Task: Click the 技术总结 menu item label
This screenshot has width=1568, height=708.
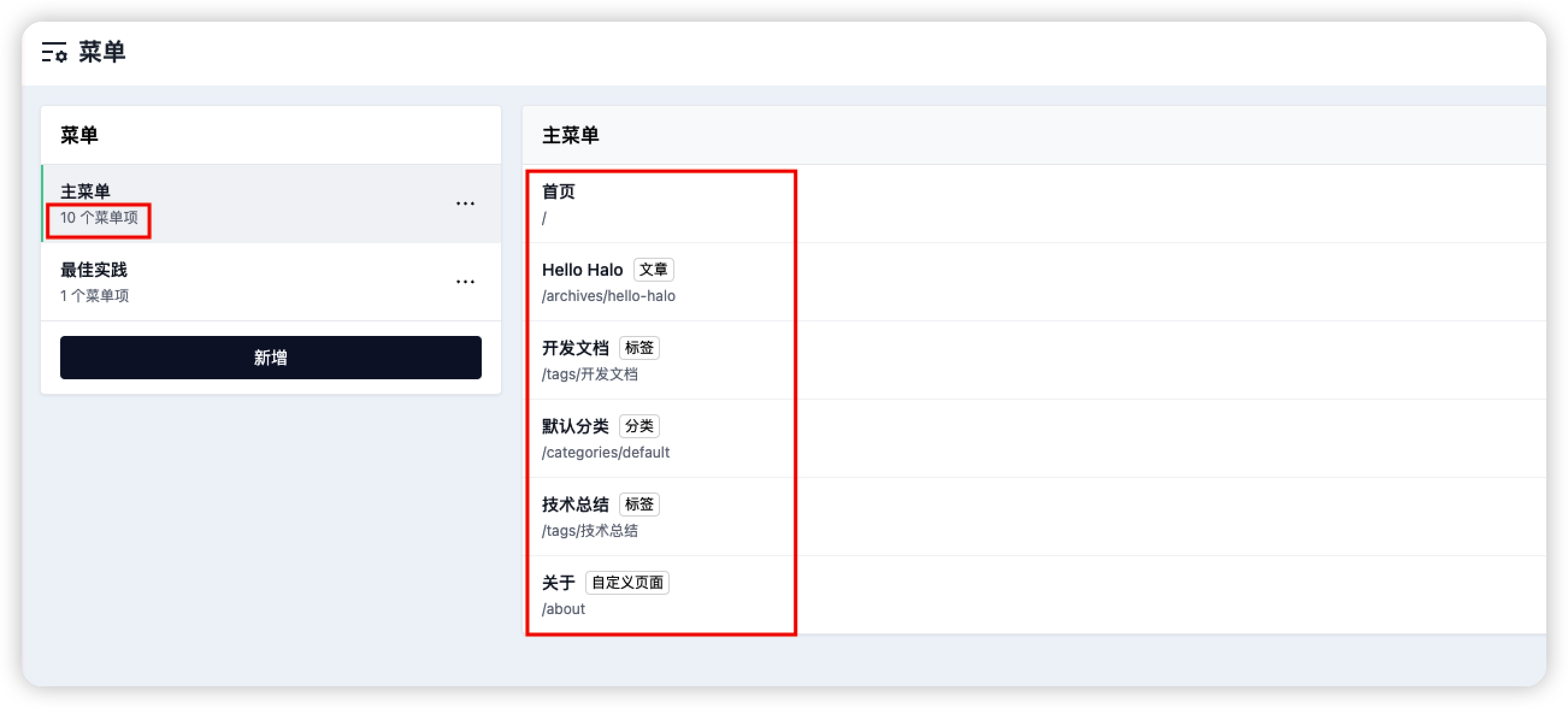Action: point(574,504)
